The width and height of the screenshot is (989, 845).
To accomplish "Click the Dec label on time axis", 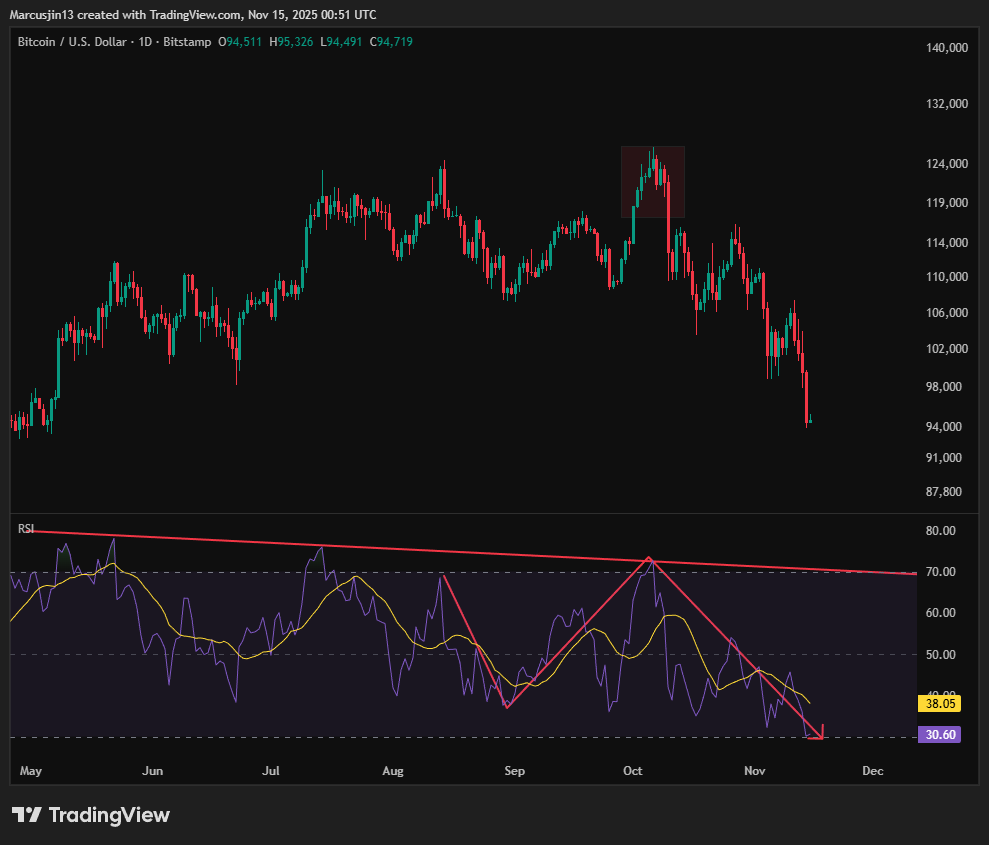I will 873,771.
